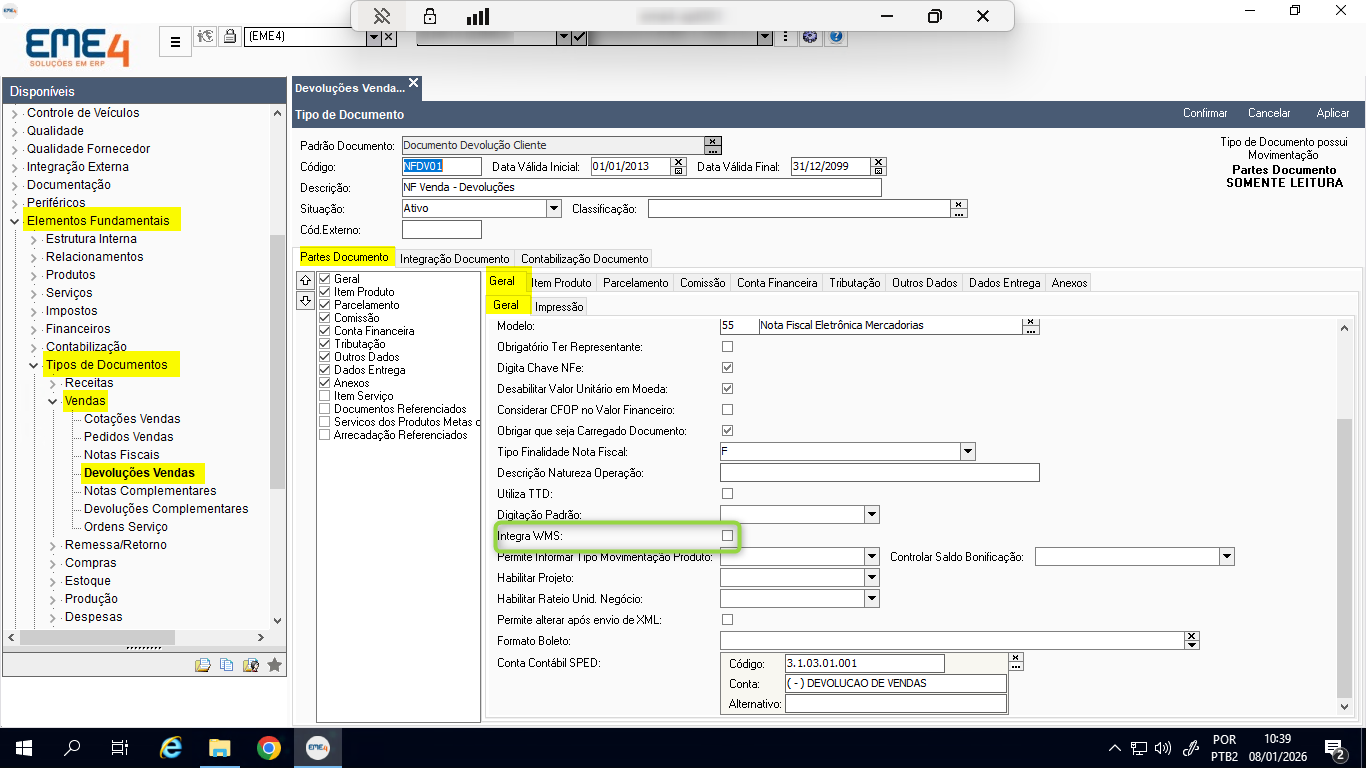Switch to Integração Documento tab
Image resolution: width=1366 pixels, height=768 pixels.
[455, 259]
